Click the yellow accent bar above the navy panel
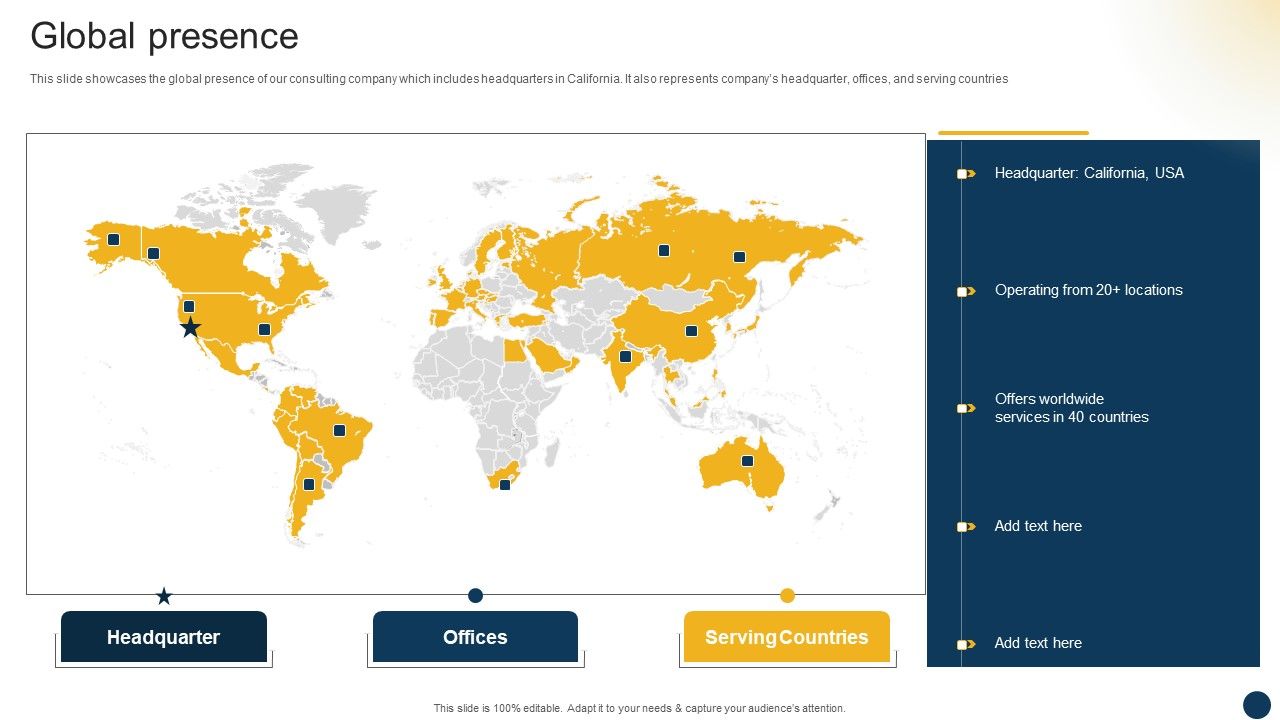The width and height of the screenshot is (1280, 720). click(x=1013, y=133)
